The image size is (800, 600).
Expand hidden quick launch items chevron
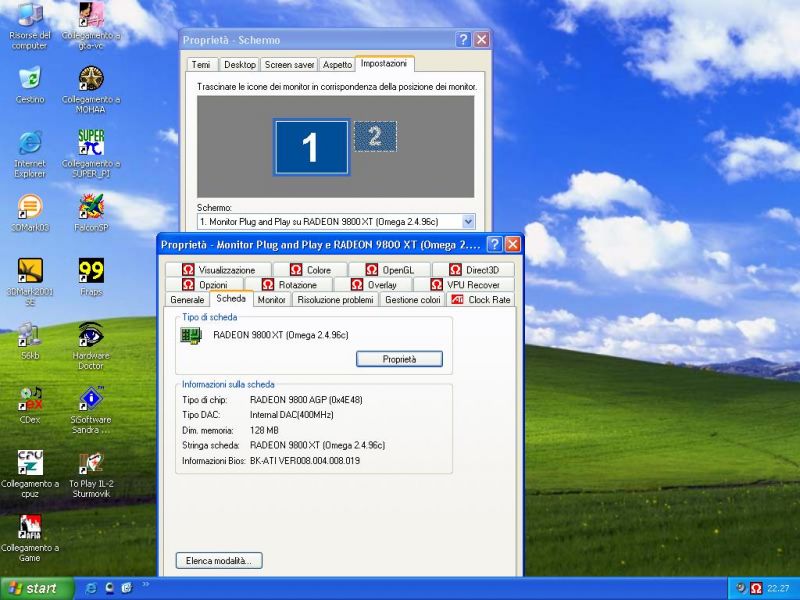[145, 584]
